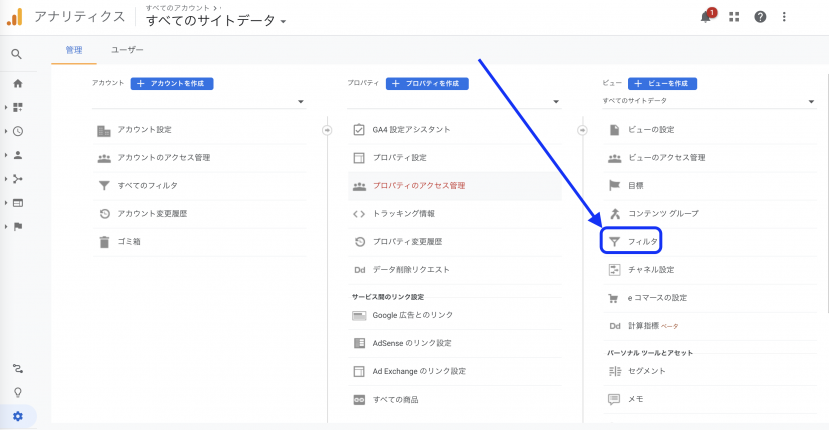Open the admin gear icon at bottom
Image resolution: width=829 pixels, height=430 pixels.
[17, 415]
